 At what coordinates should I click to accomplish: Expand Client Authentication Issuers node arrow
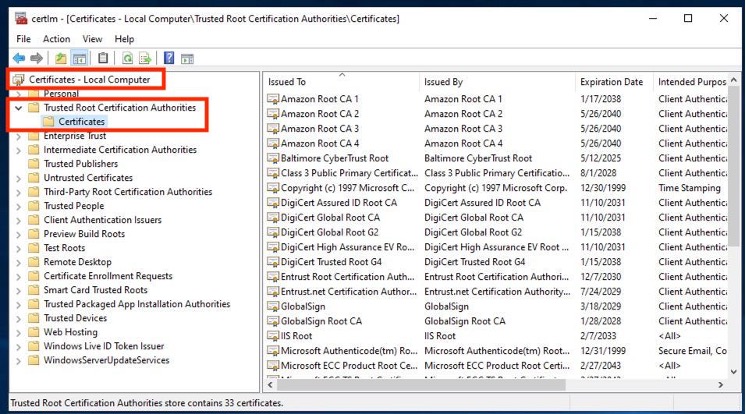click(19, 220)
